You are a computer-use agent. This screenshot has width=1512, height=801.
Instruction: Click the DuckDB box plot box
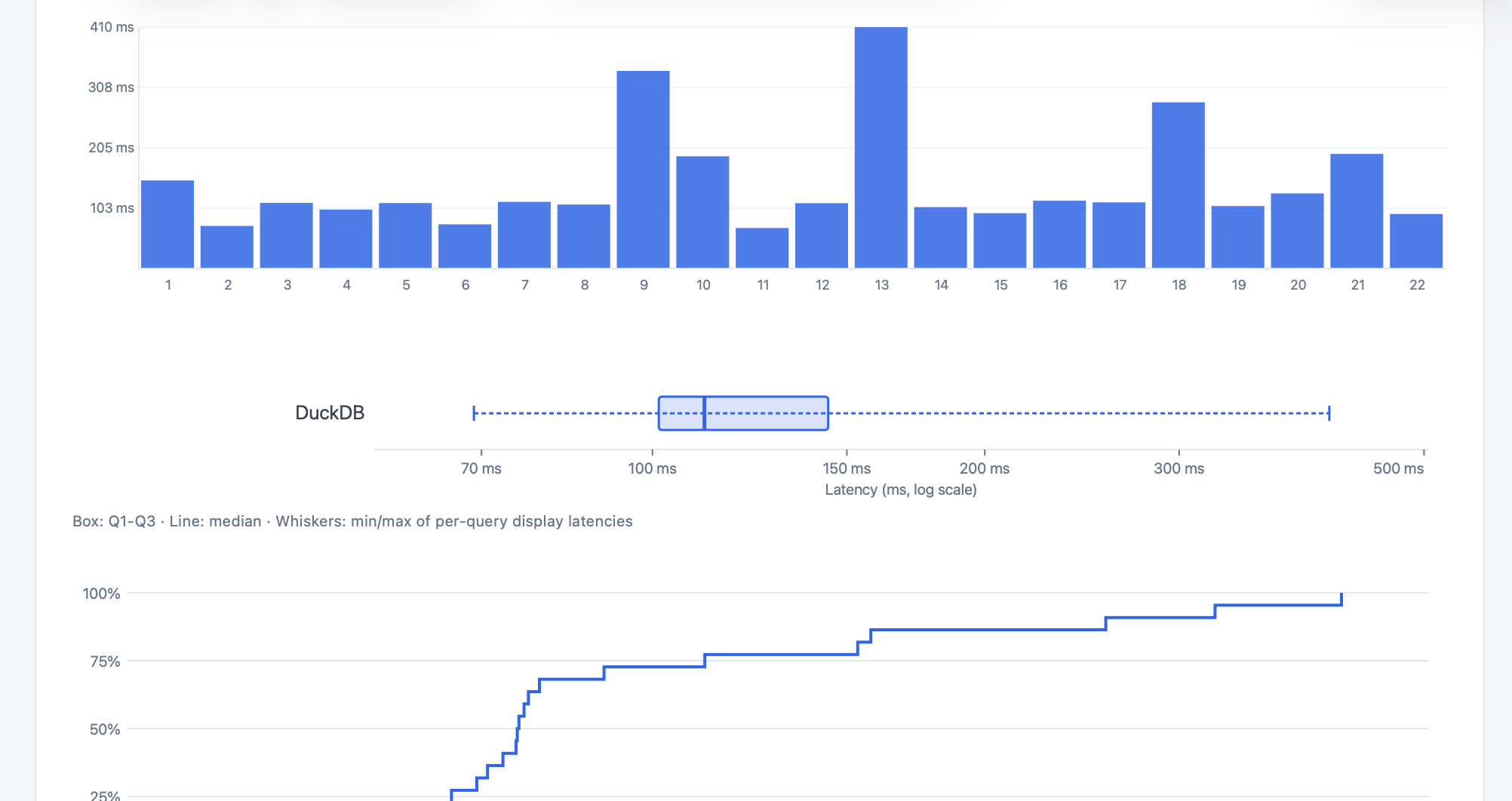click(x=743, y=413)
